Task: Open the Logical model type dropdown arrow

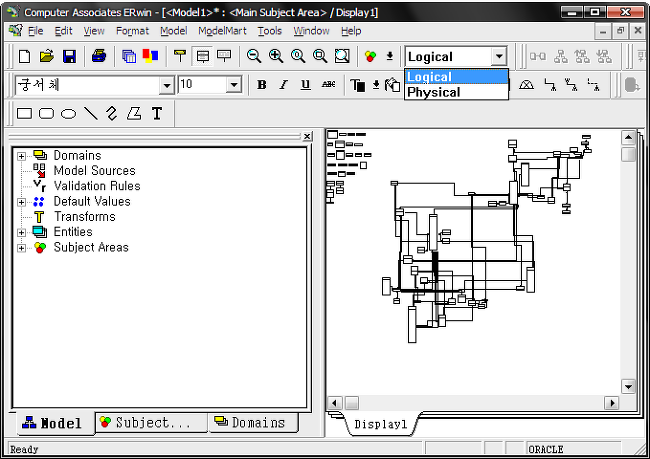Action: 499,56
